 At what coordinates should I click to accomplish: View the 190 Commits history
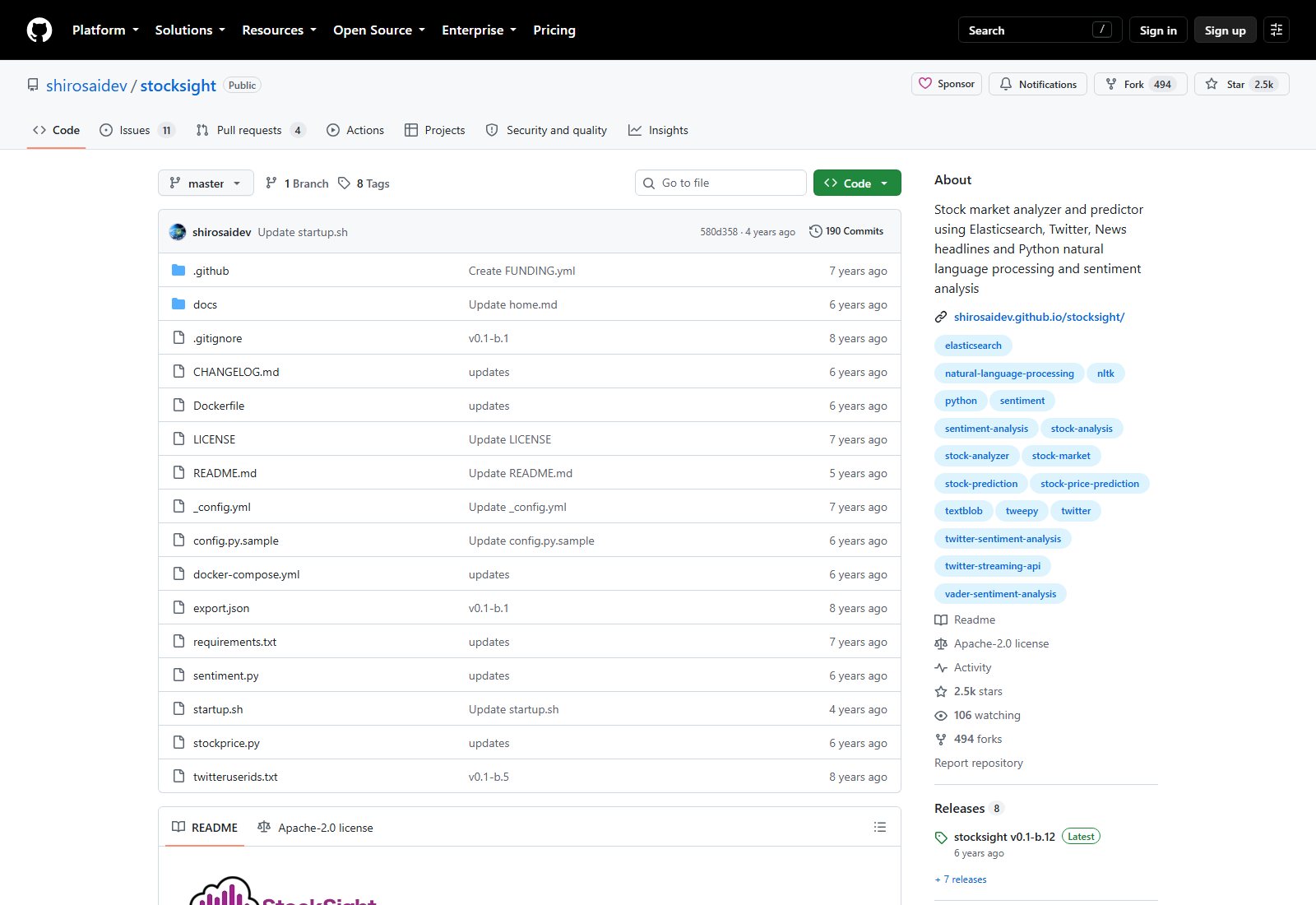[846, 231]
